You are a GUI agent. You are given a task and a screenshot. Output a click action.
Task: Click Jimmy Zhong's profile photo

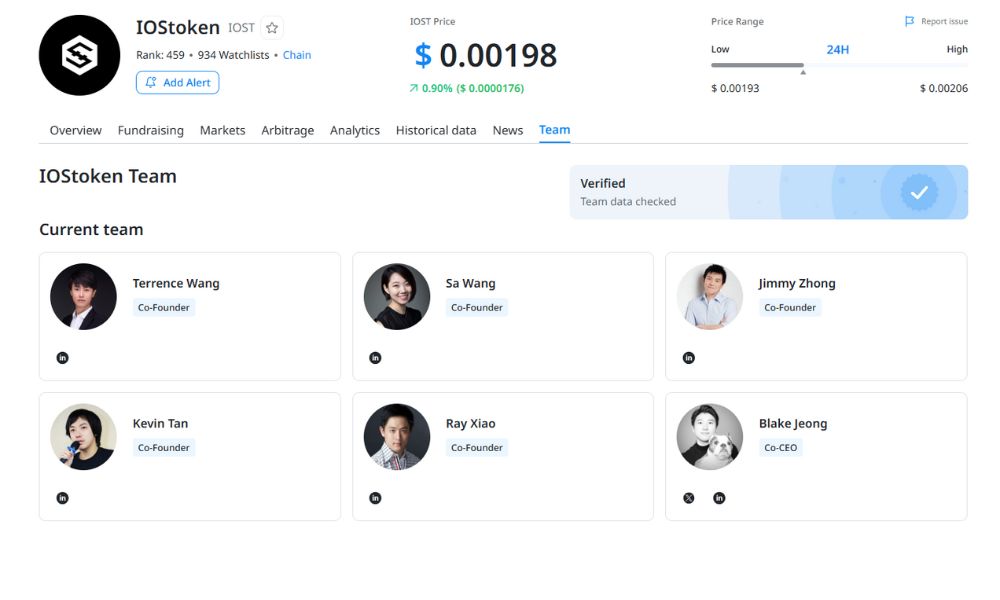[709, 297]
